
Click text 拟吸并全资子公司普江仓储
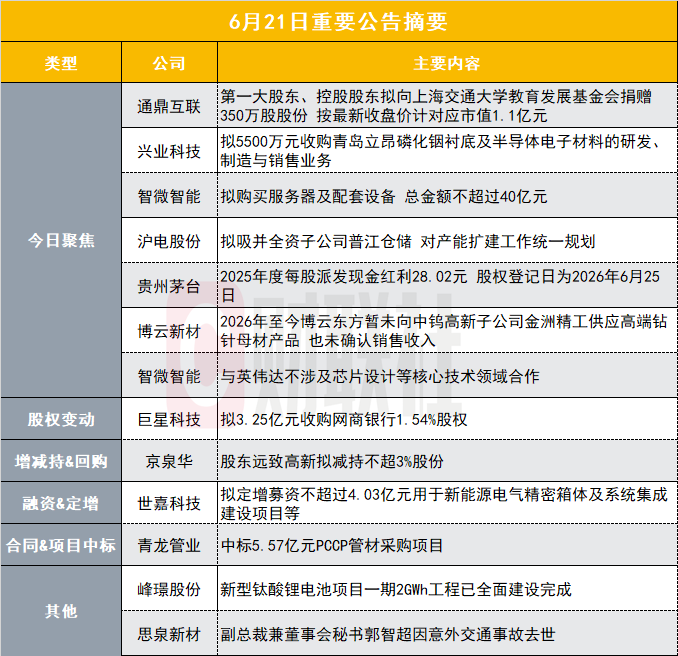click(408, 241)
